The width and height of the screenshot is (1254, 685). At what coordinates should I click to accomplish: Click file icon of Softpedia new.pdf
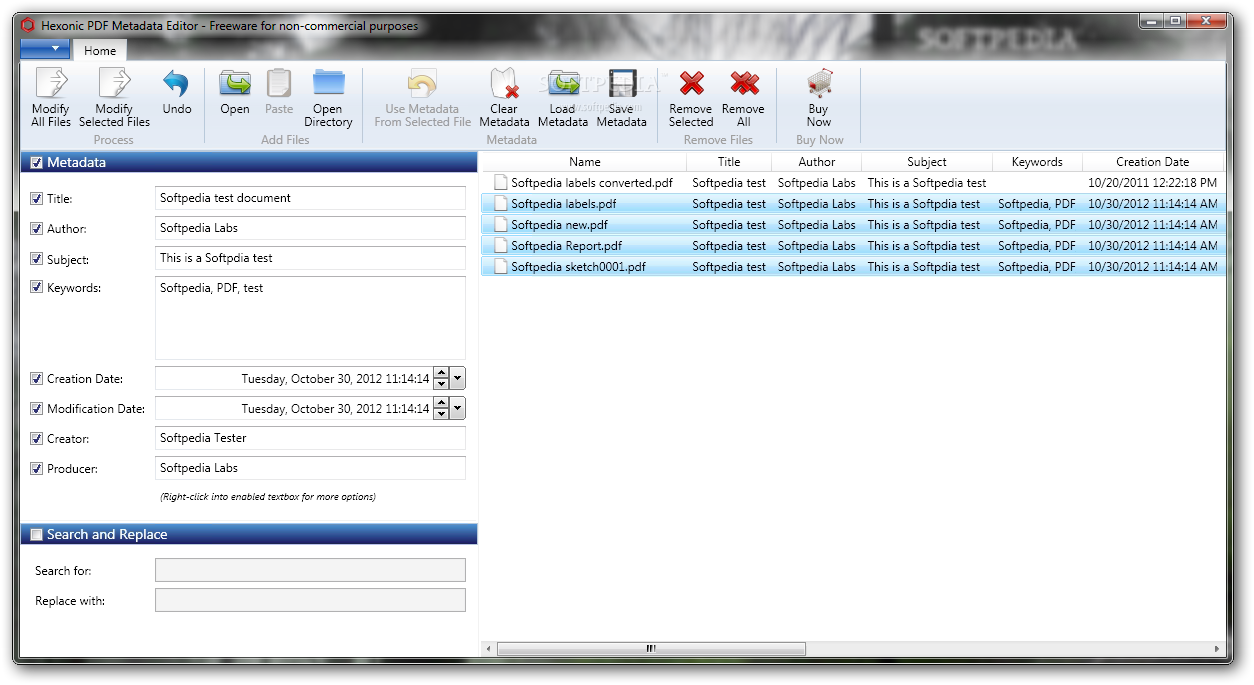point(501,225)
